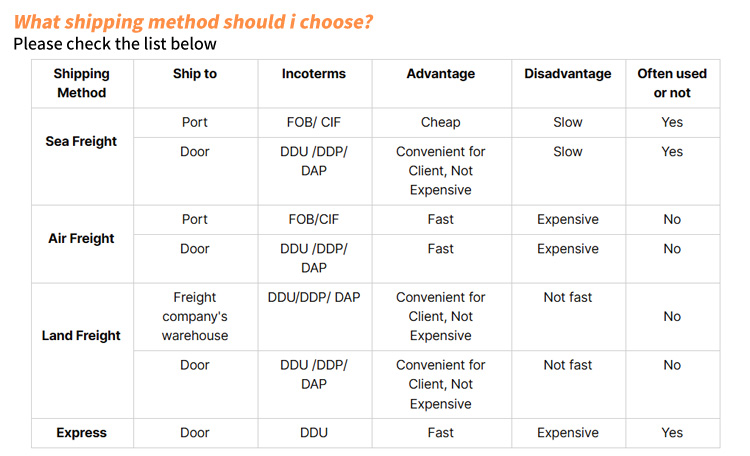Select 'Expensive' cell in Express row
The image size is (750, 456).
click(x=568, y=433)
